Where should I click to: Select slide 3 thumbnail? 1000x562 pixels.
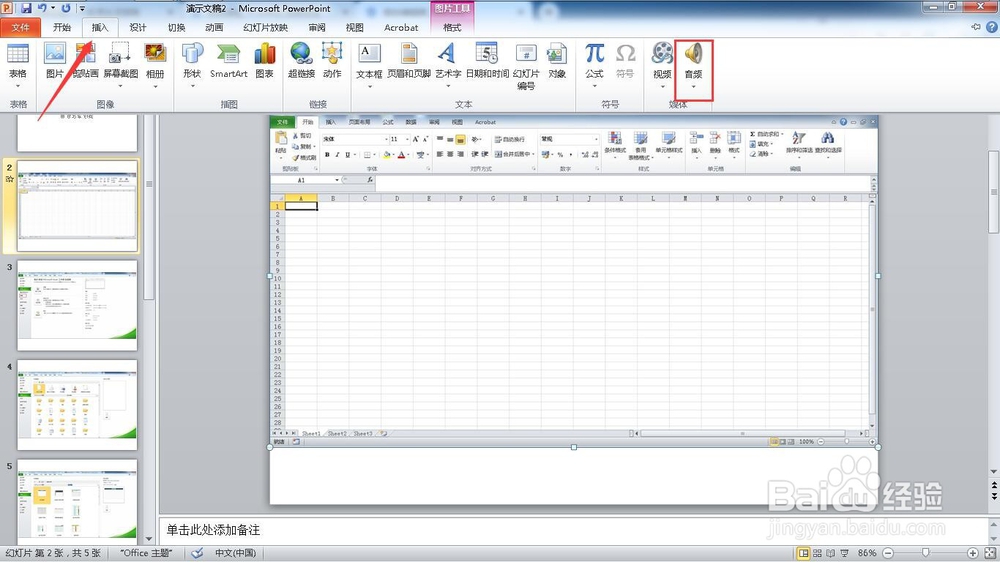77,305
